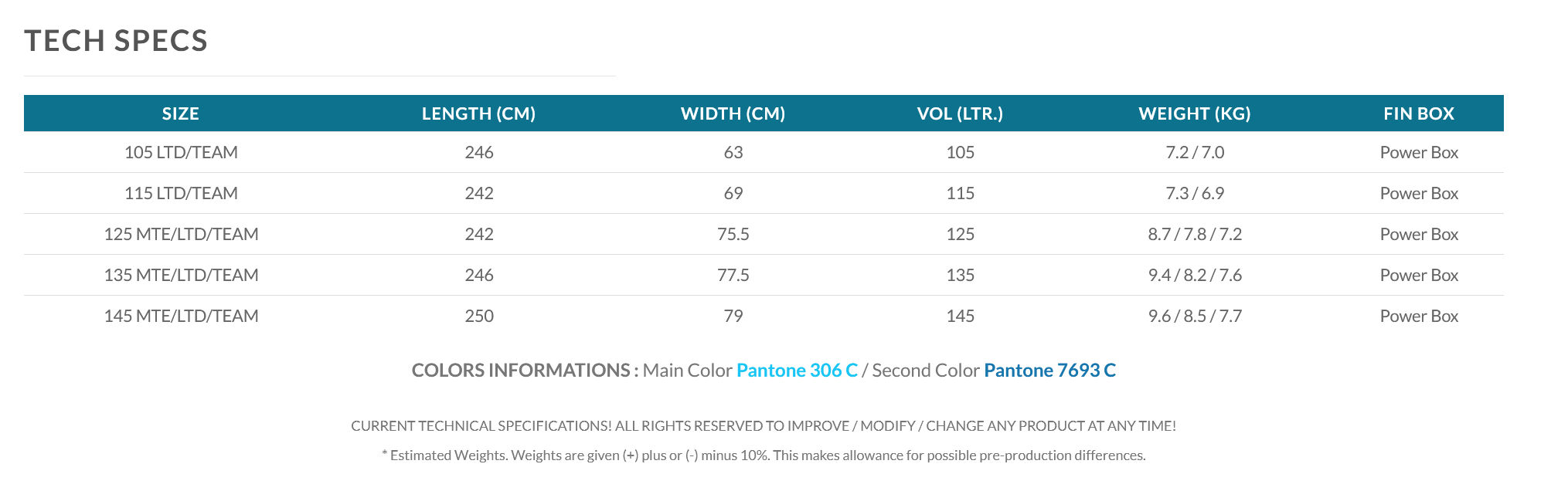Viewport: 1568px width, 491px height.
Task: Click the Pantone 7693 C color link
Action: click(x=1049, y=371)
